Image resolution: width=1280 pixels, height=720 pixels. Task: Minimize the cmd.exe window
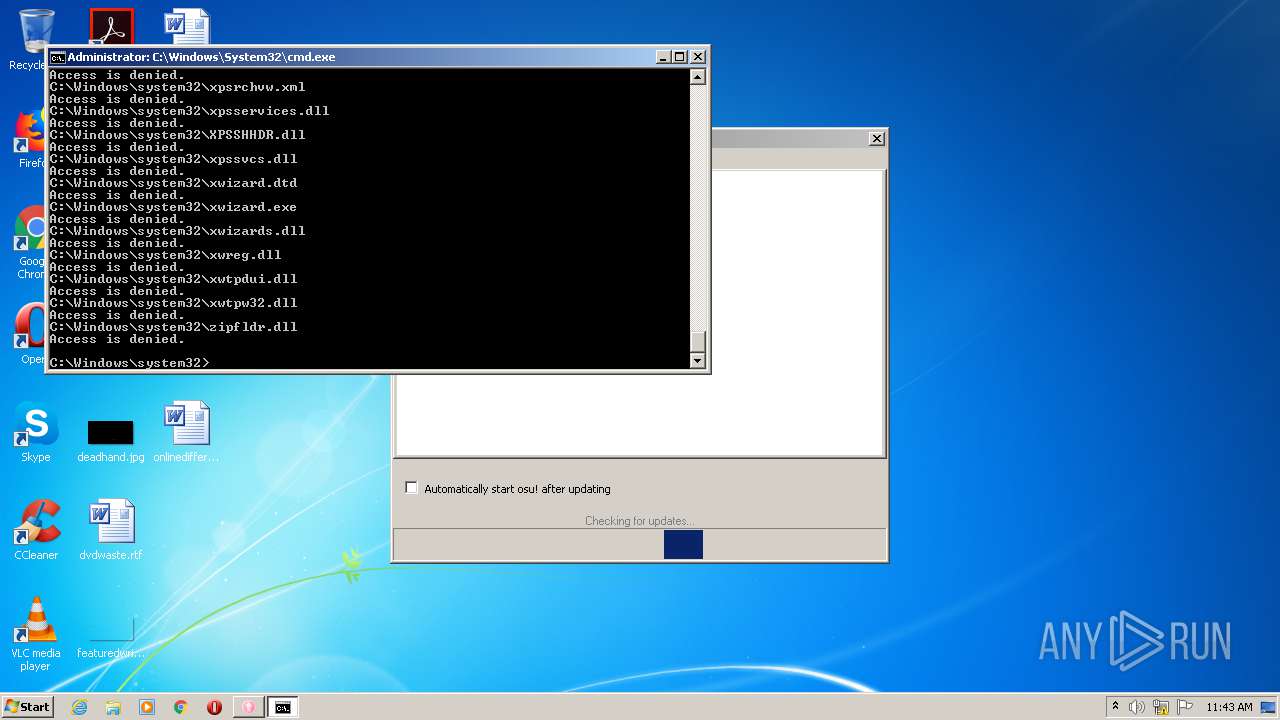point(663,57)
